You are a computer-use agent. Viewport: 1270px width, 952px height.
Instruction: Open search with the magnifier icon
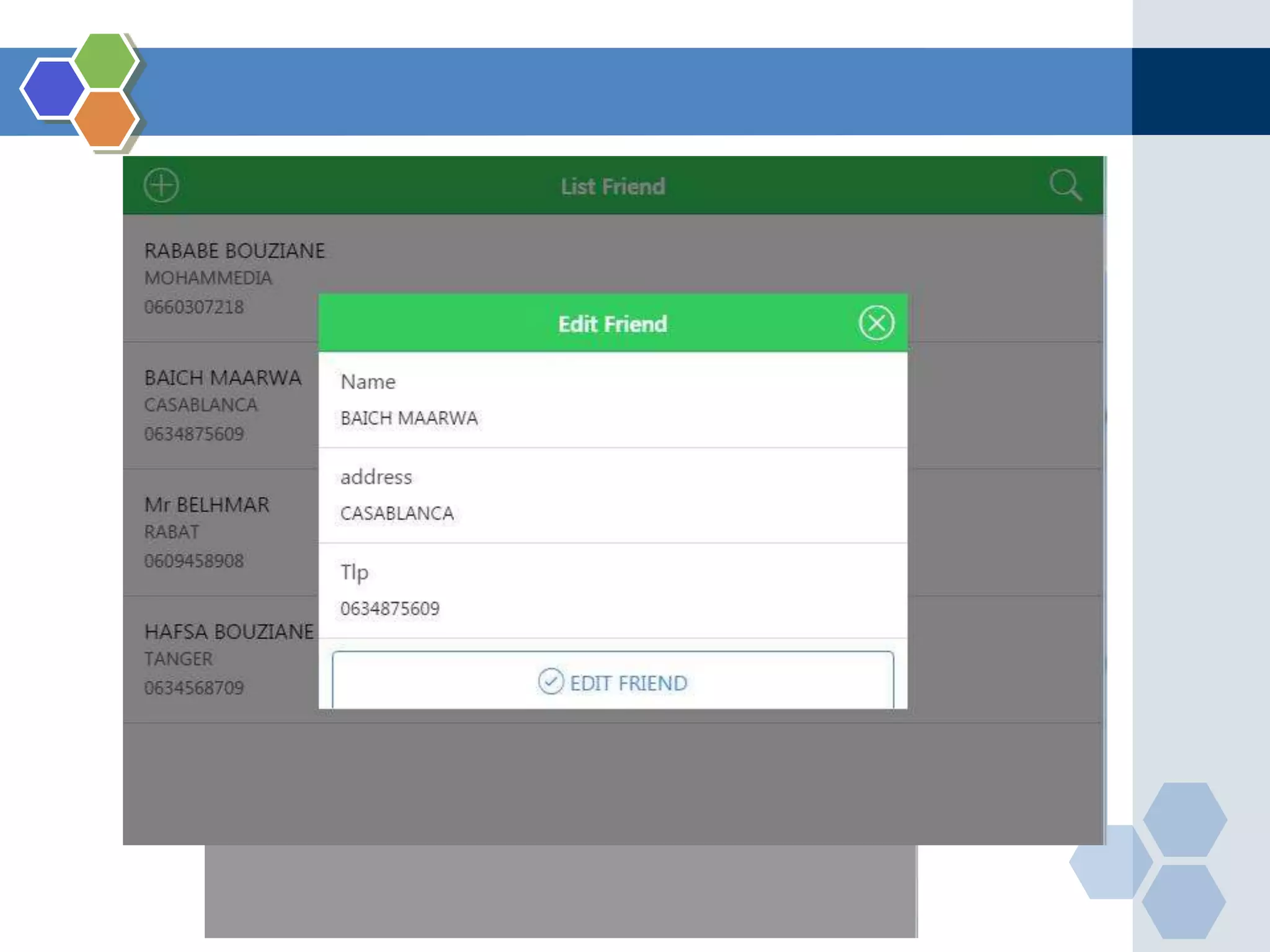point(1065,185)
